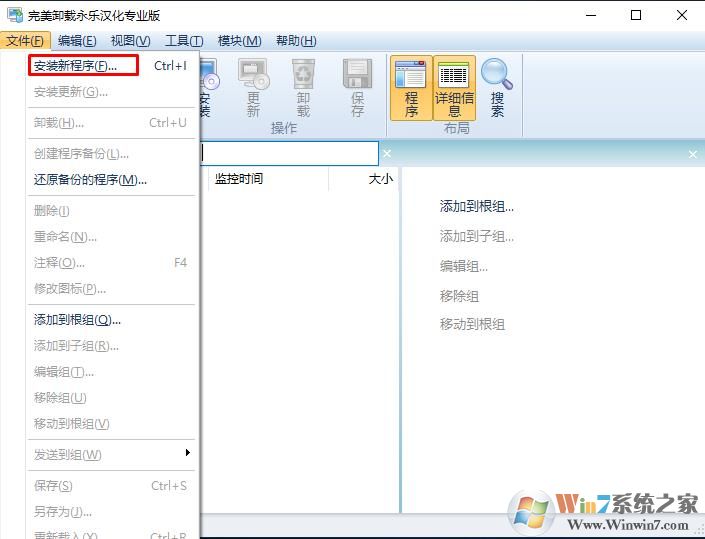This screenshot has width=705, height=539.
Task: Click the 更新 (Update) toolbar icon
Action: (253, 87)
